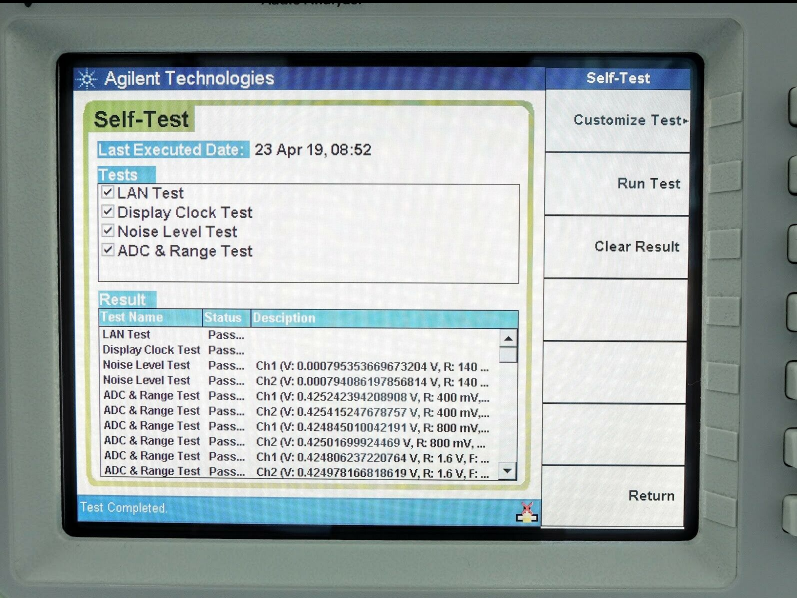Viewport: 797px width, 598px height.
Task: Click the Self-Test menu header
Action: pyautogui.click(x=617, y=78)
